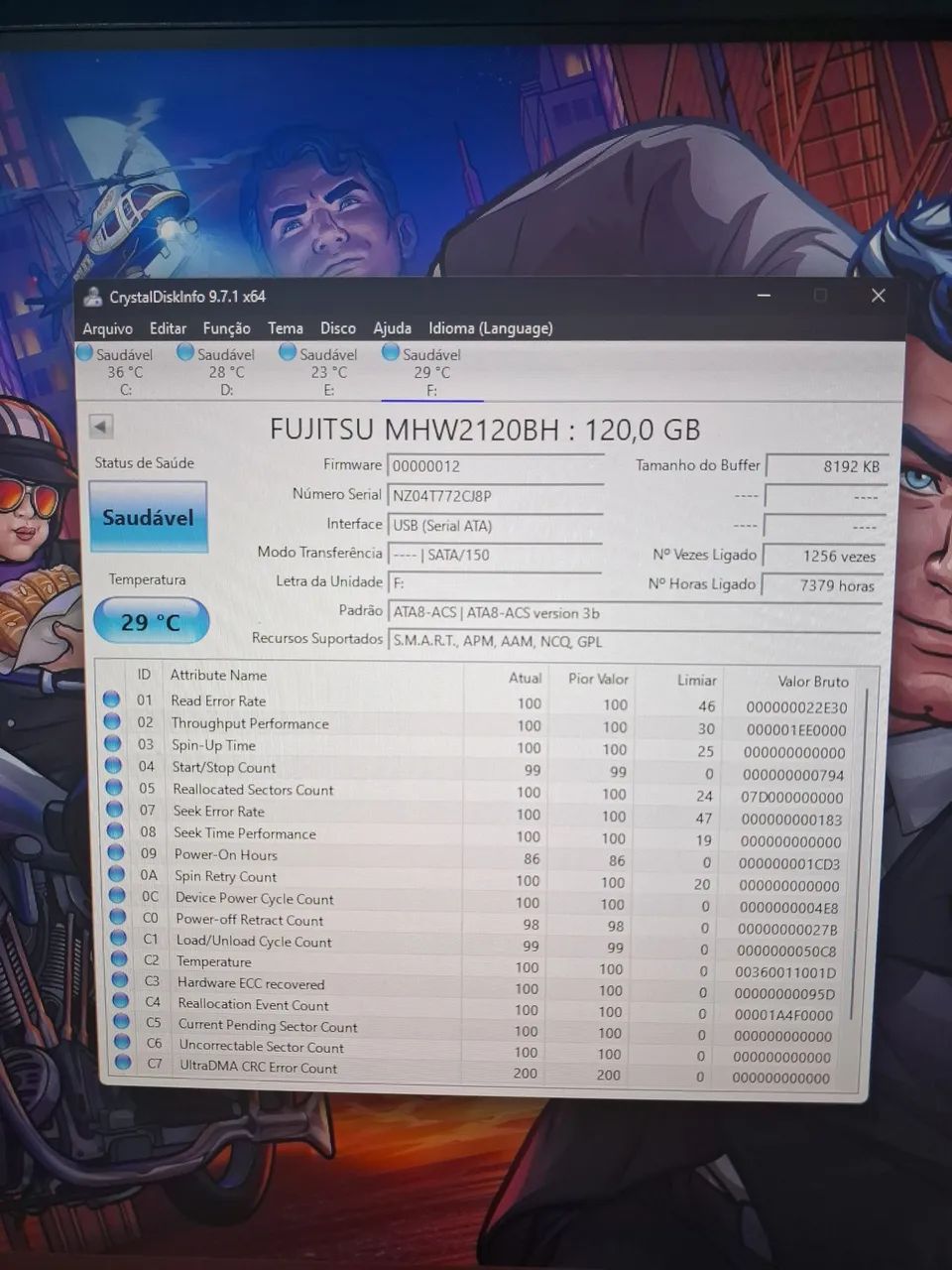Click the UltraDMA CRC Error Count status orb
This screenshot has height=1270, width=952.
[123, 1063]
